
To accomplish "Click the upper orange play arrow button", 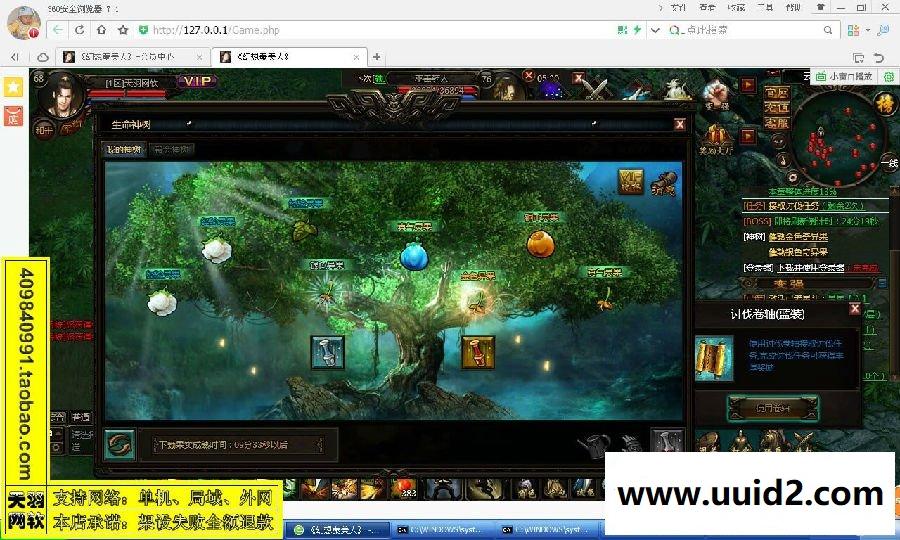I will pyautogui.click(x=747, y=85).
